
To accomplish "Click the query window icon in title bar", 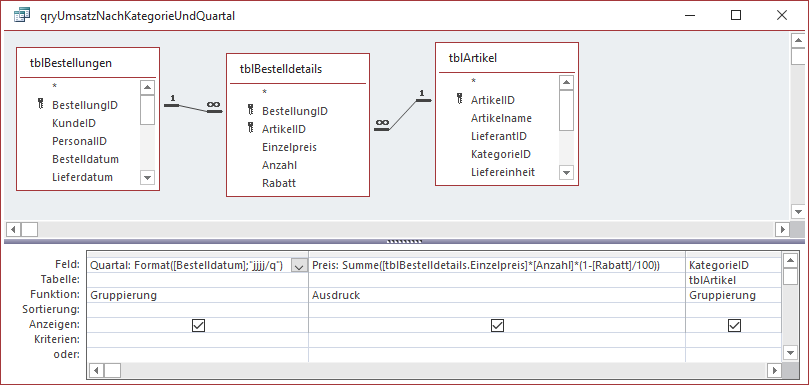I will 22,15.
